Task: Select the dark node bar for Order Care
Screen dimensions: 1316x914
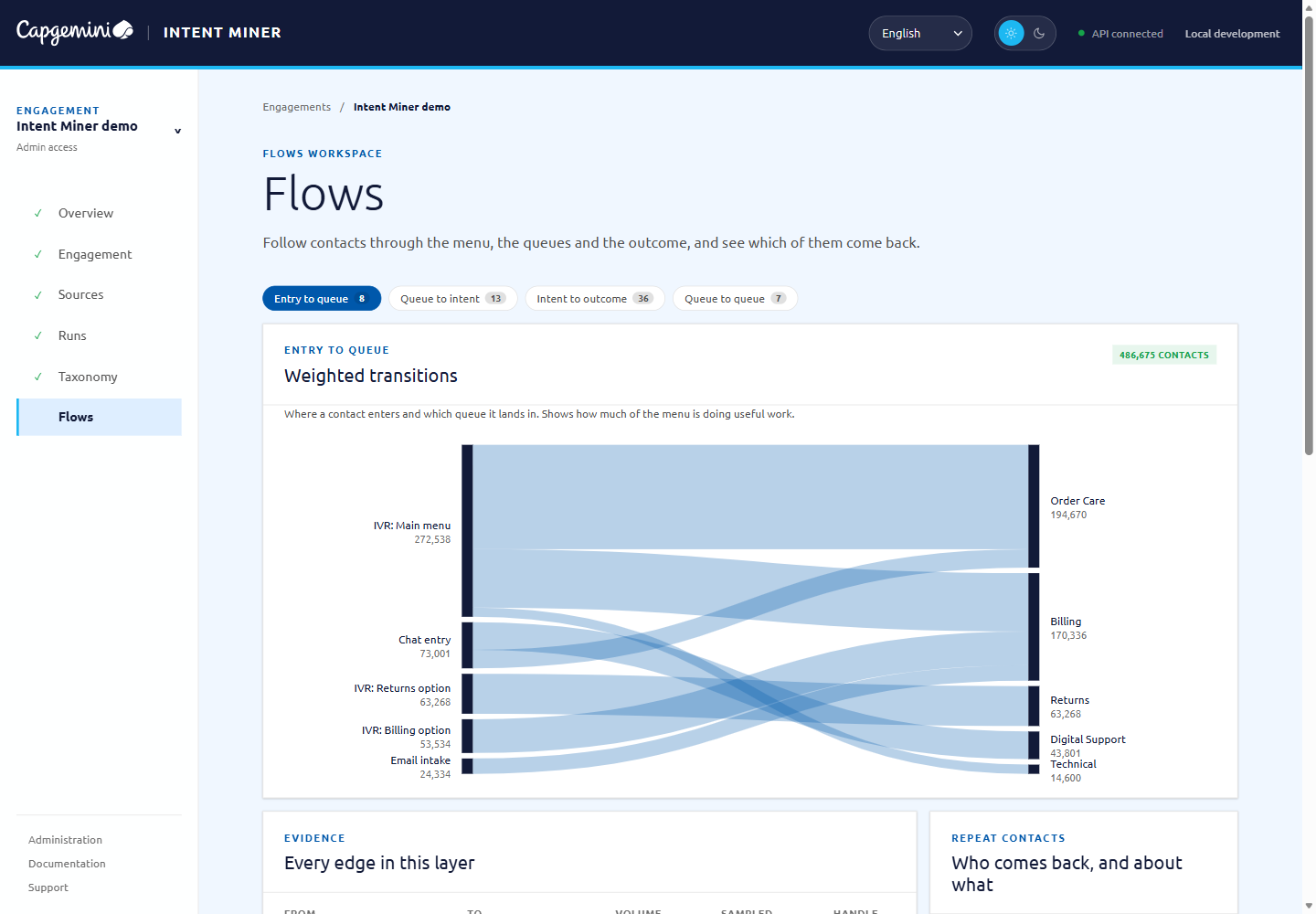Action: (1034, 506)
